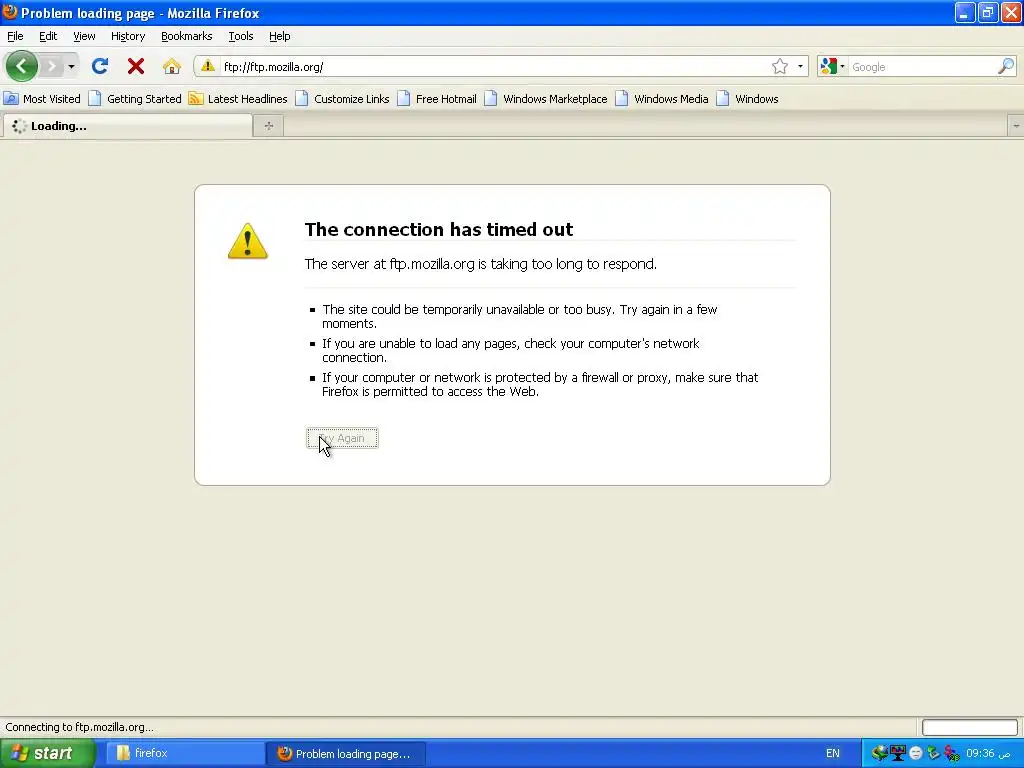Click the Forward navigation arrow

tap(52, 66)
